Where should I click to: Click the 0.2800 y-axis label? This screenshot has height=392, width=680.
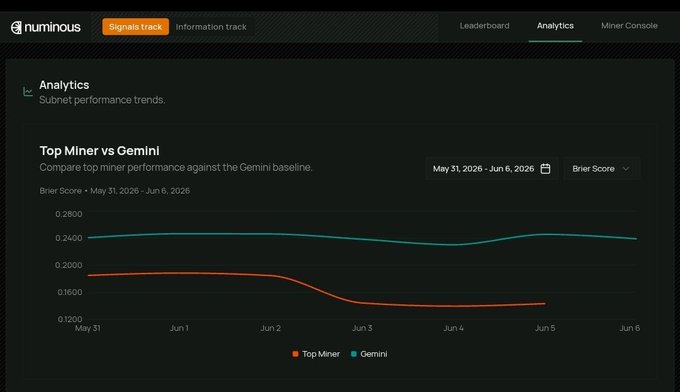(x=69, y=214)
